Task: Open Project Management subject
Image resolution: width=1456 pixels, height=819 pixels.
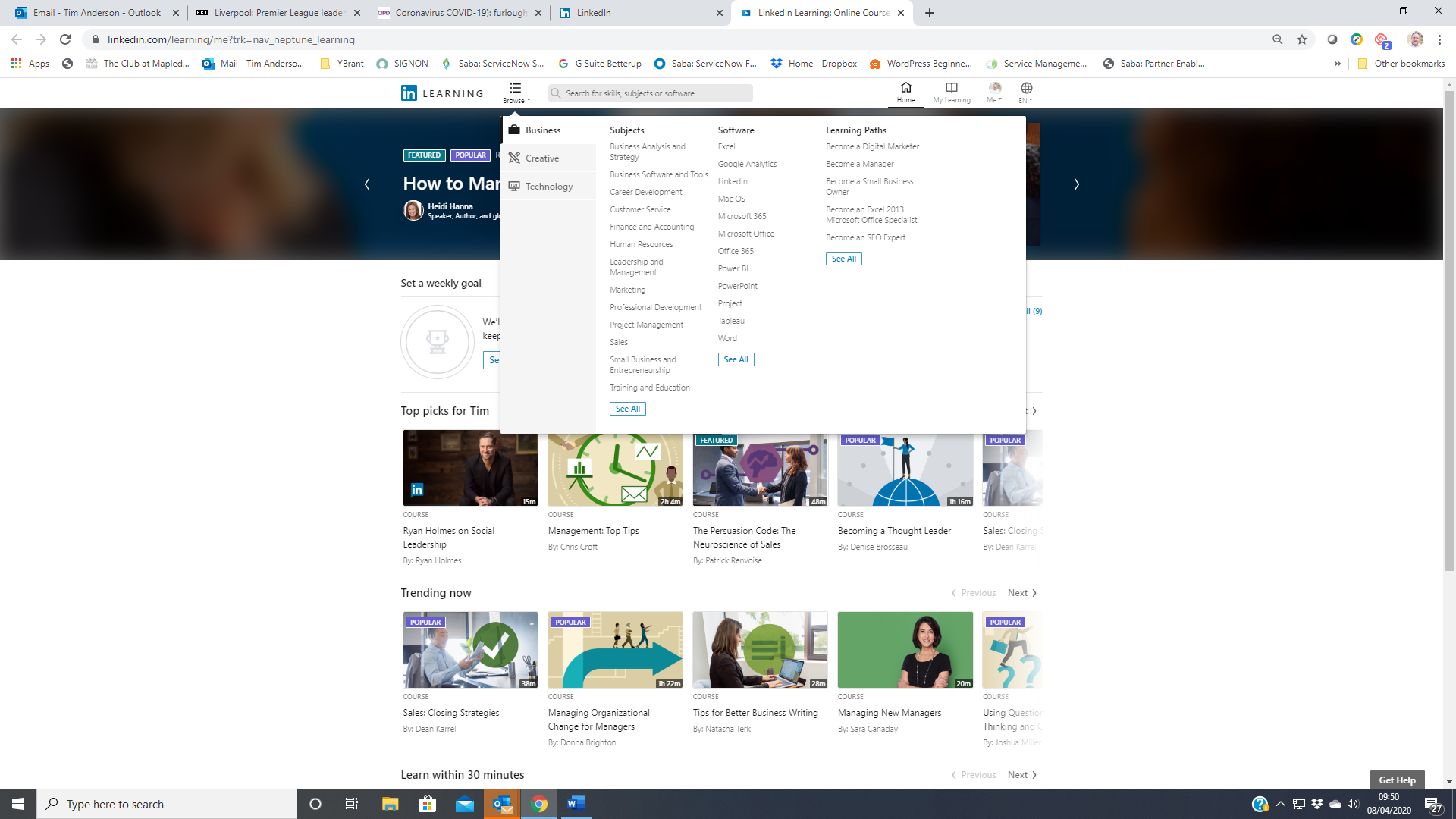Action: tap(646, 325)
